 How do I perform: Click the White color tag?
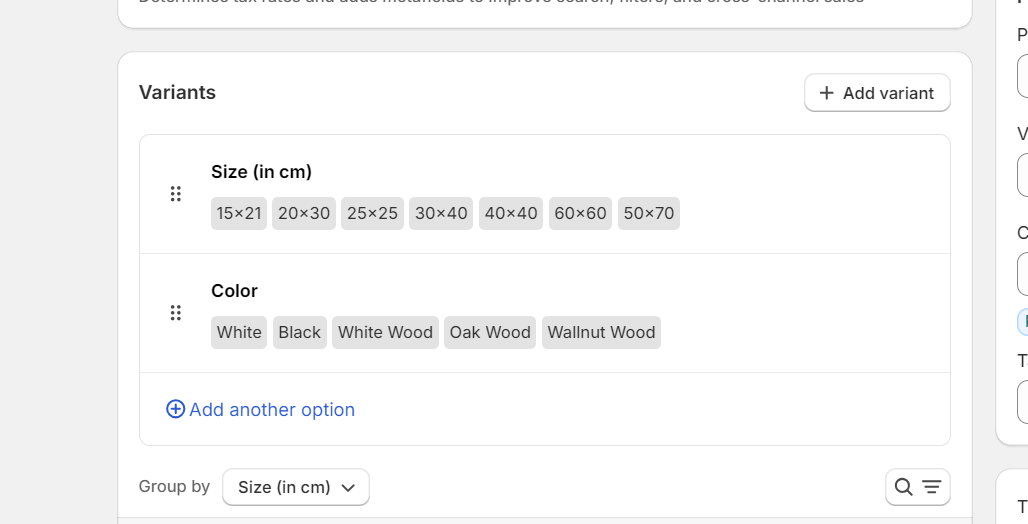(239, 332)
